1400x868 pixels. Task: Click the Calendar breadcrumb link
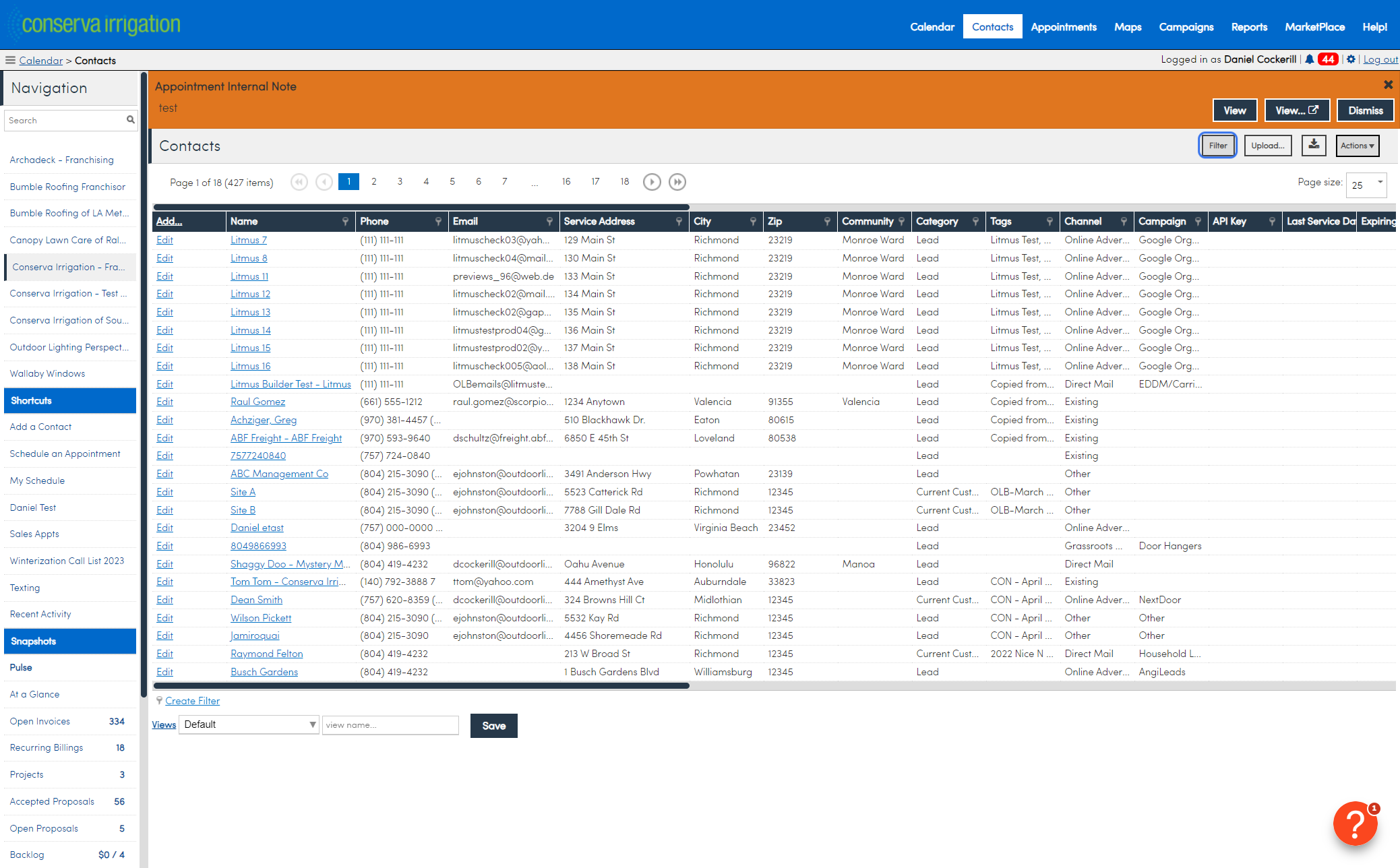click(40, 61)
